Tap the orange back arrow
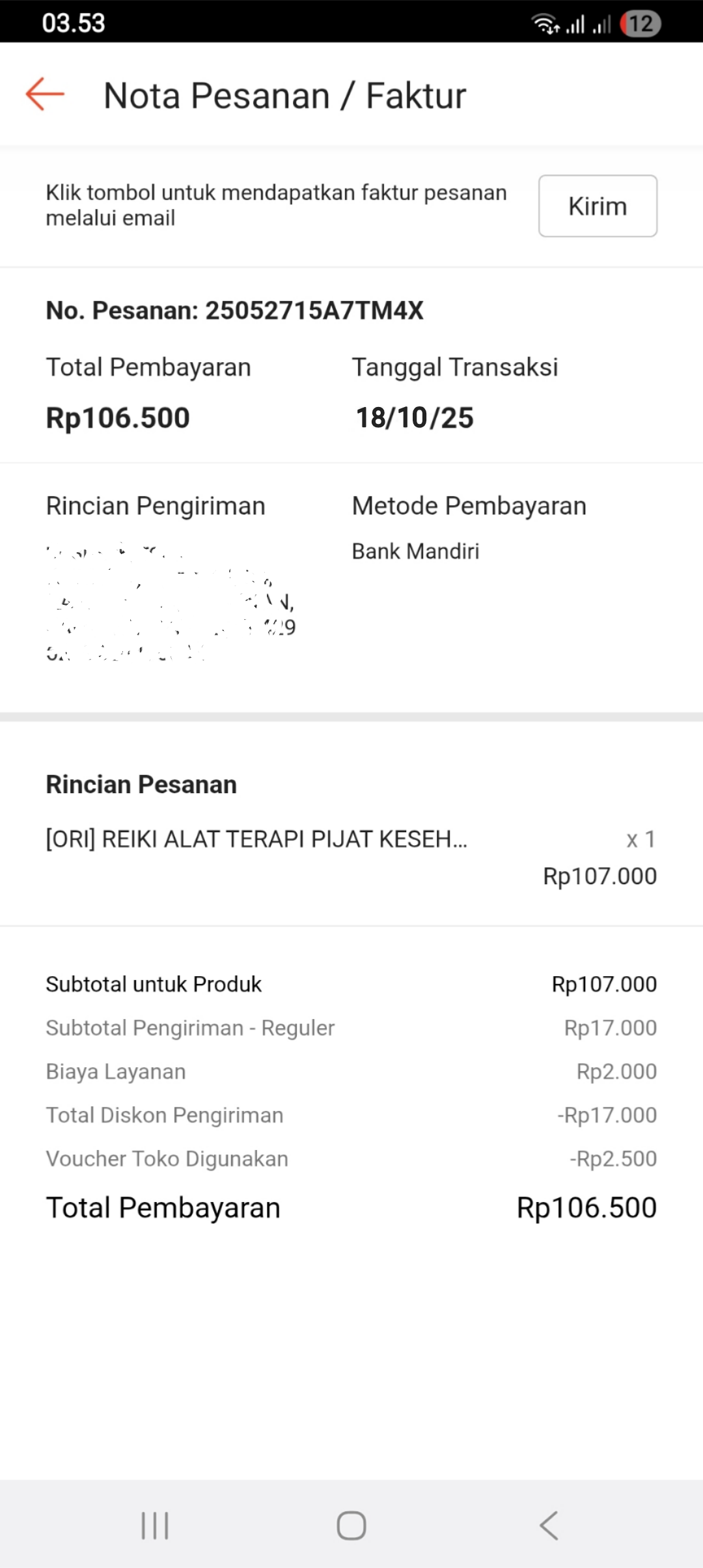 (45, 94)
